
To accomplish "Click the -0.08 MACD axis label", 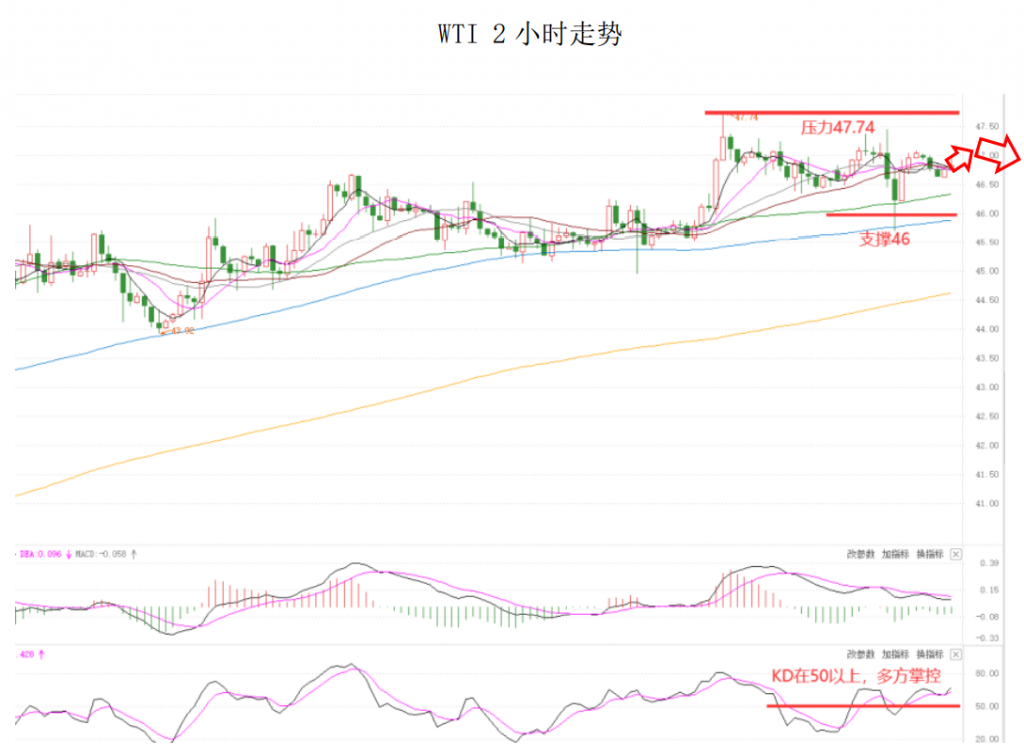I will 987,617.
